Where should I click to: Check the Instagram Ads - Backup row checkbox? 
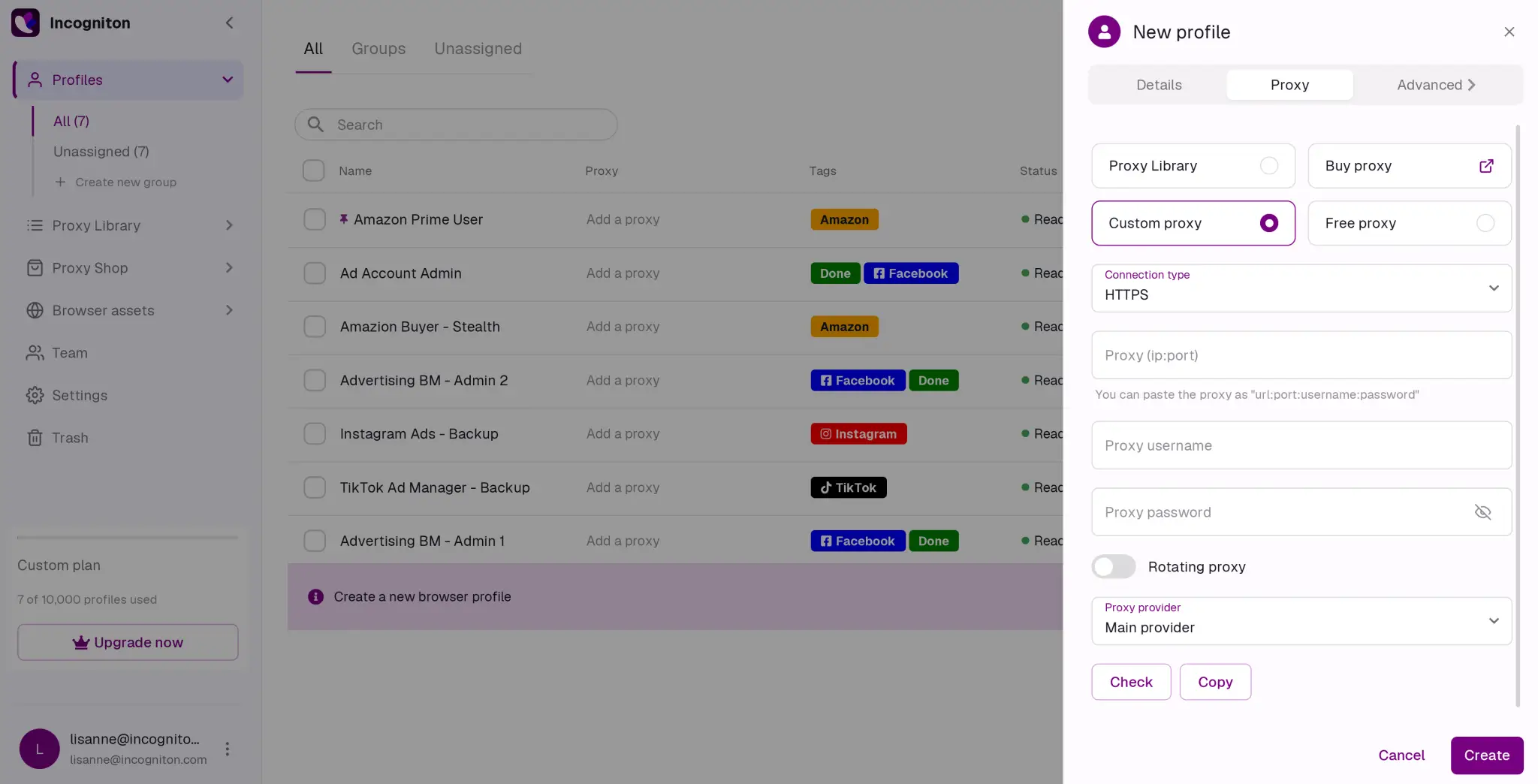coord(315,434)
